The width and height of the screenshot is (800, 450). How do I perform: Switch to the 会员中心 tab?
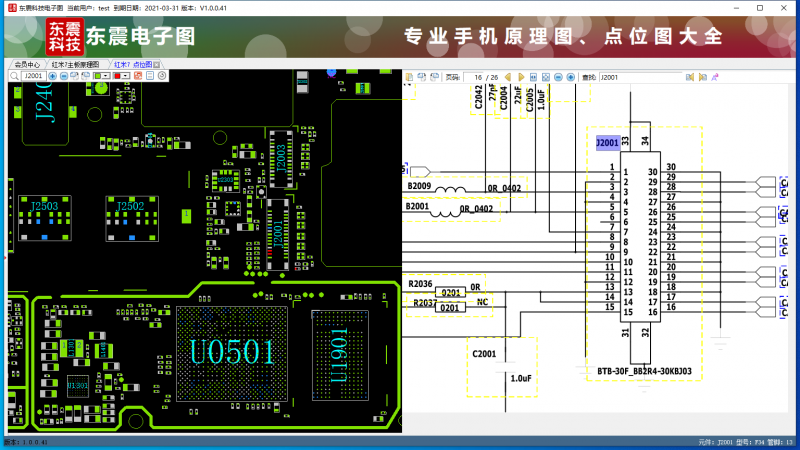[27, 64]
